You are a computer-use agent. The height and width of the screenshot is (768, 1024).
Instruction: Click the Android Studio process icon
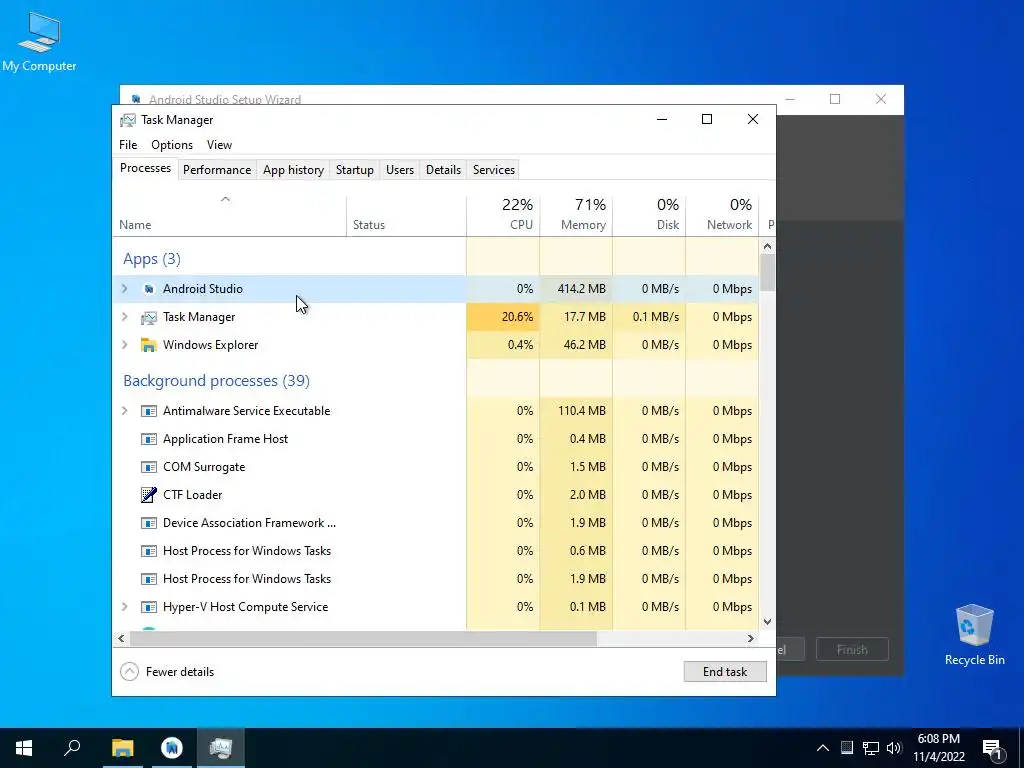(149, 289)
